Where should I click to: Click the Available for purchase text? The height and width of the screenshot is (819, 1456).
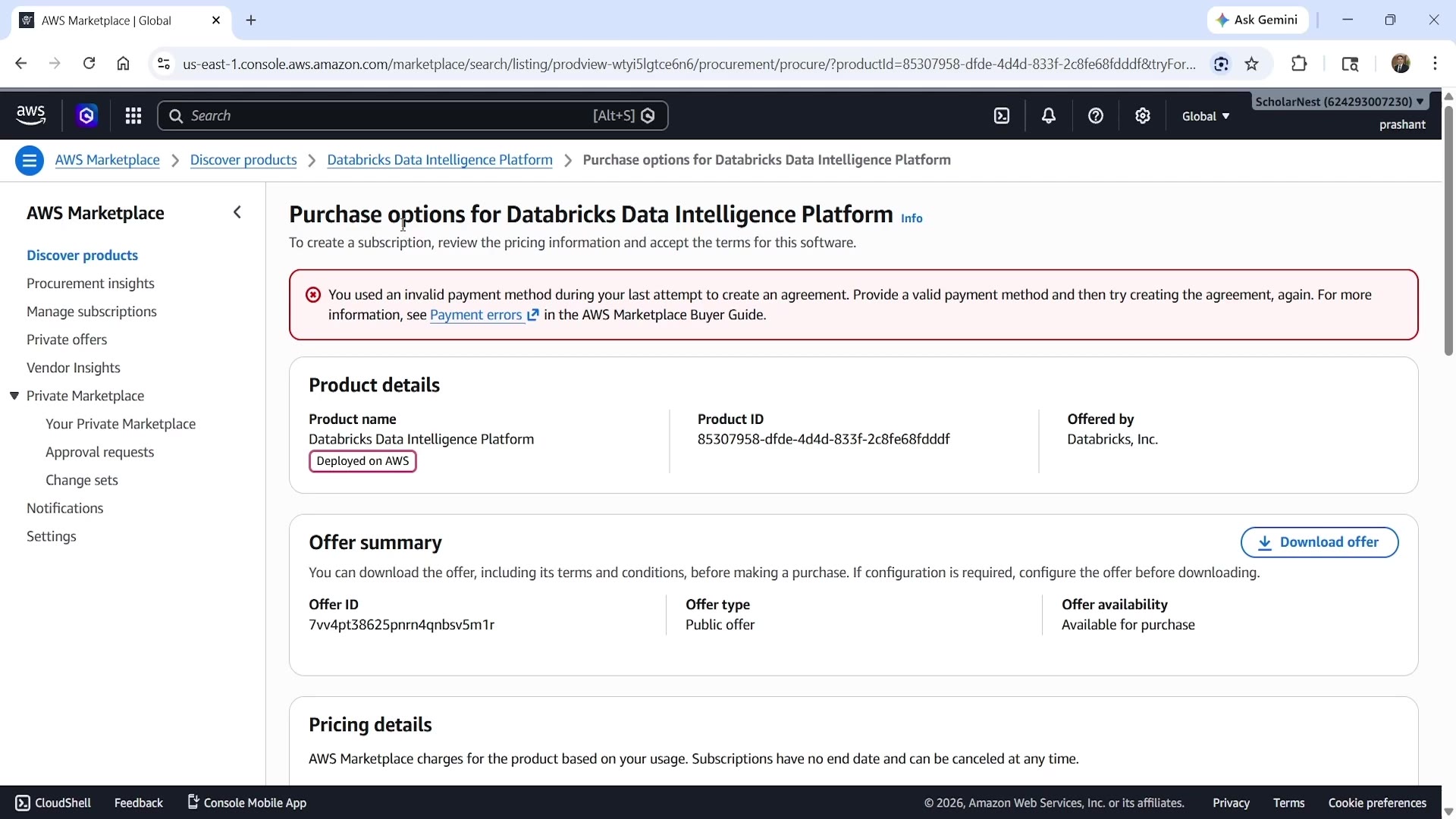click(1128, 625)
